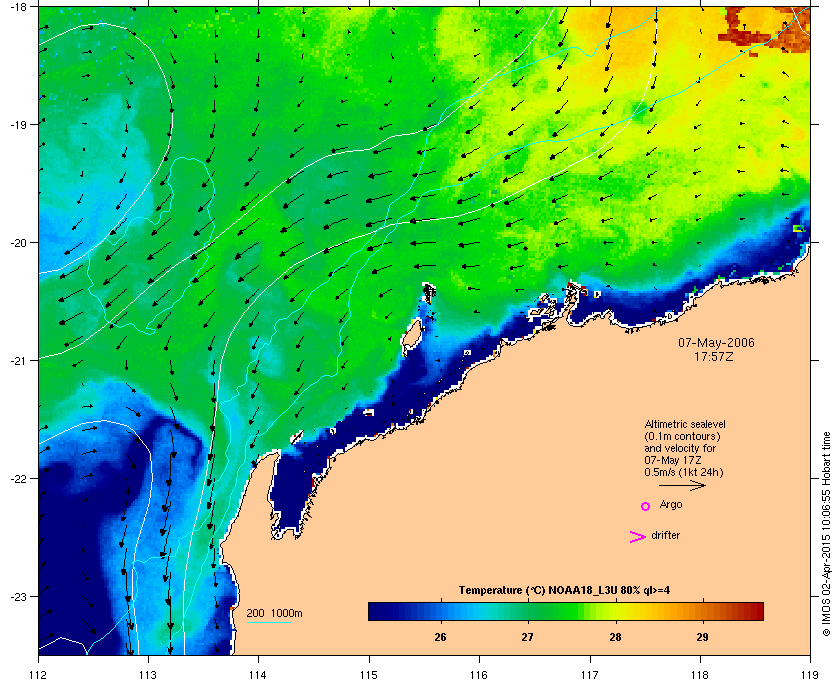Click the 'Argo' legend label
This screenshot has width=840, height=680.
671,504
